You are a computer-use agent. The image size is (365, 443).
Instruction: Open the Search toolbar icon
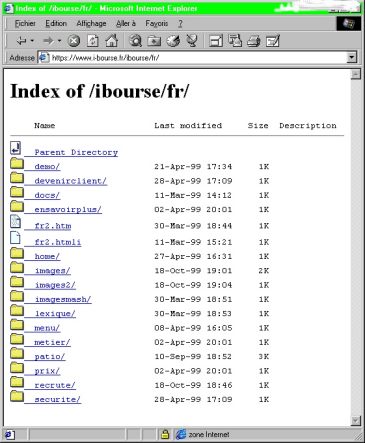[135, 41]
